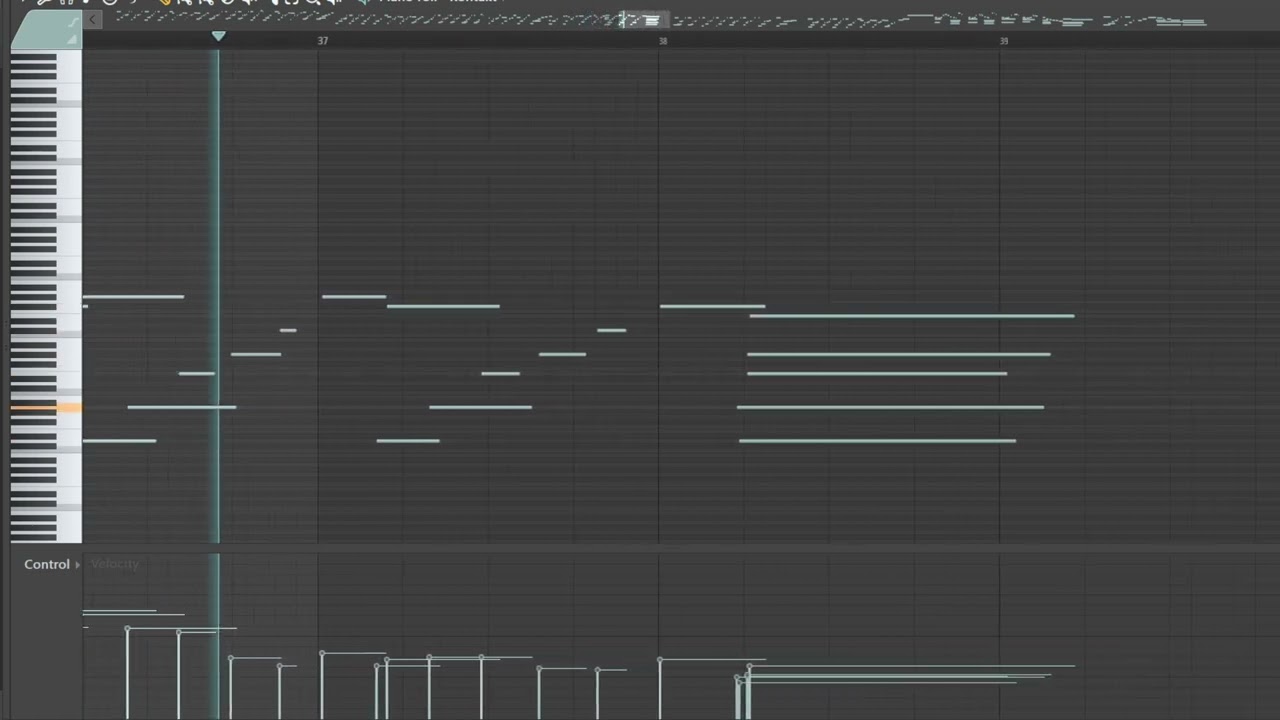Expand the Control arrow in the lower panel

pos(77,565)
